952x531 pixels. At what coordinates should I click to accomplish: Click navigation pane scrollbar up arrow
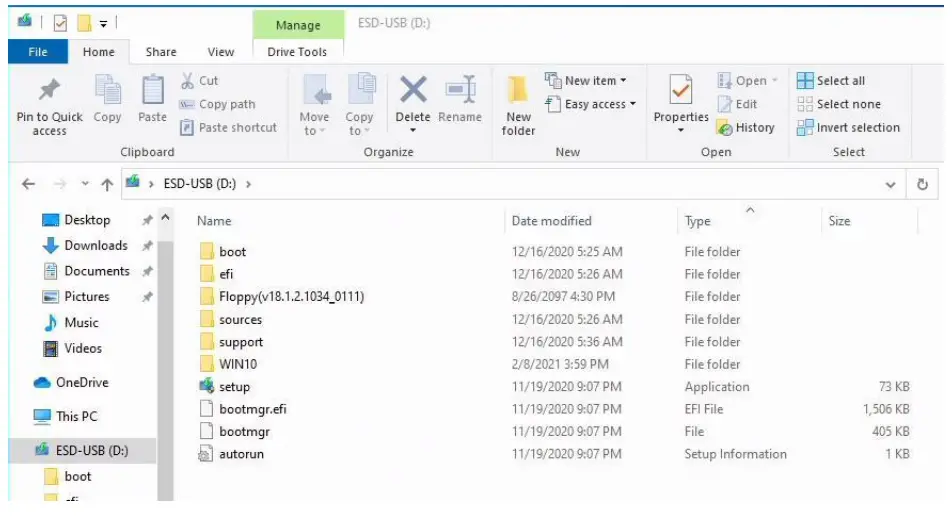pyautogui.click(x=165, y=217)
